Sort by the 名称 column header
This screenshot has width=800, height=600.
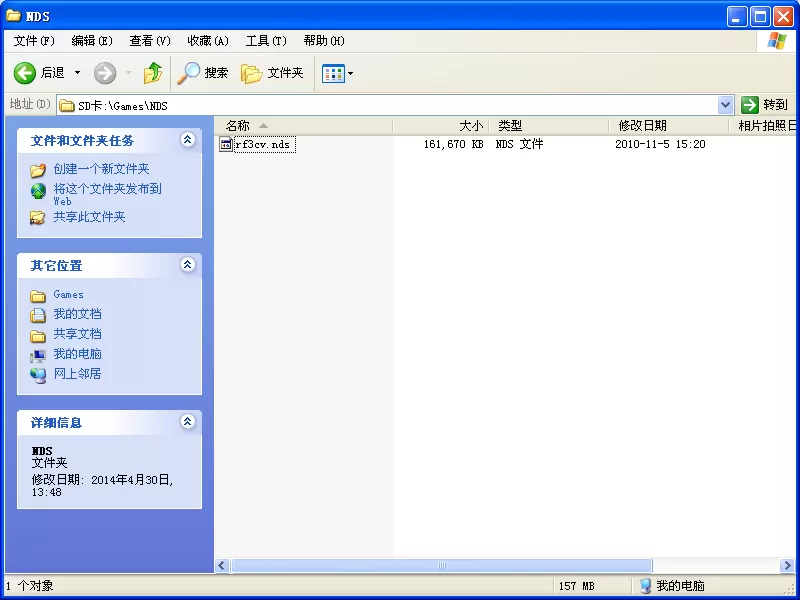304,126
